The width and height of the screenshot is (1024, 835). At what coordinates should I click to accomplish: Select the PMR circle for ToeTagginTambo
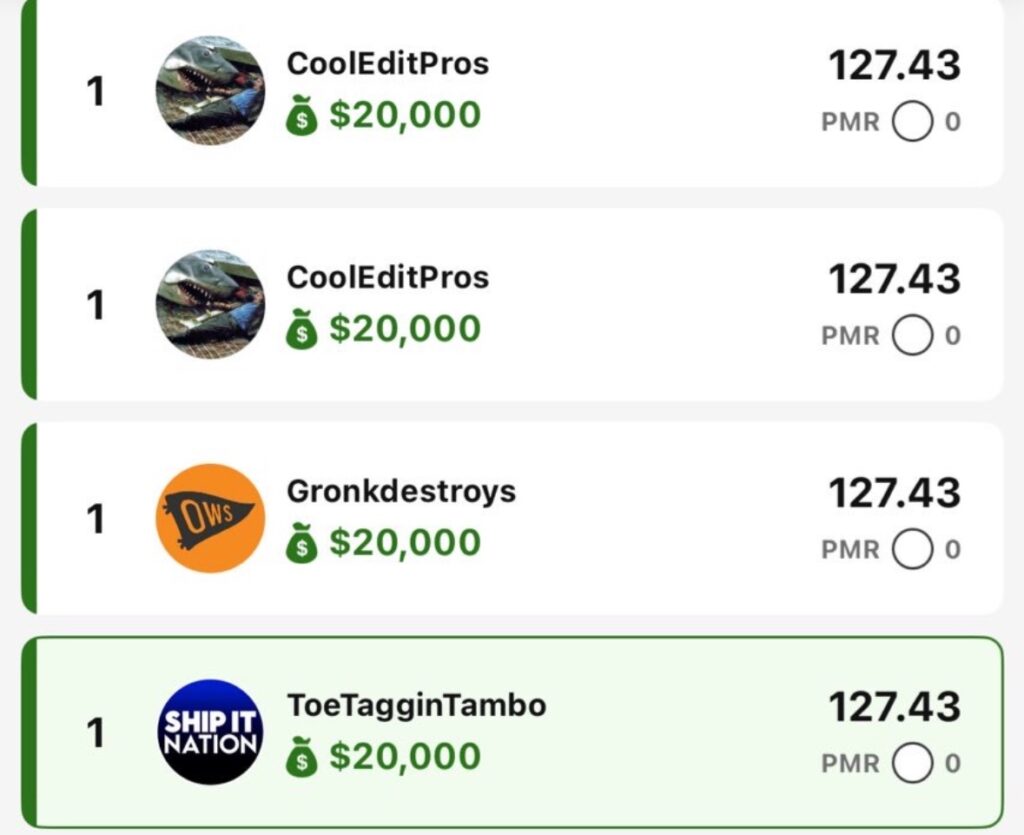point(912,763)
